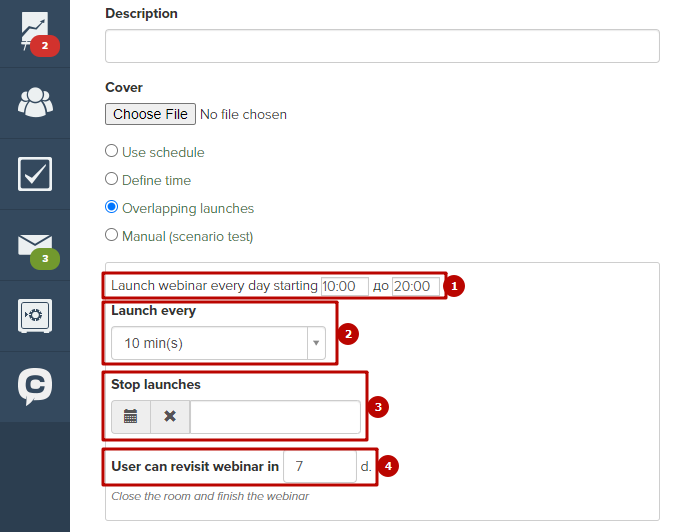Screen dimensions: 697x532
Task: Select the Overlapping launches radio option
Action: (112, 207)
